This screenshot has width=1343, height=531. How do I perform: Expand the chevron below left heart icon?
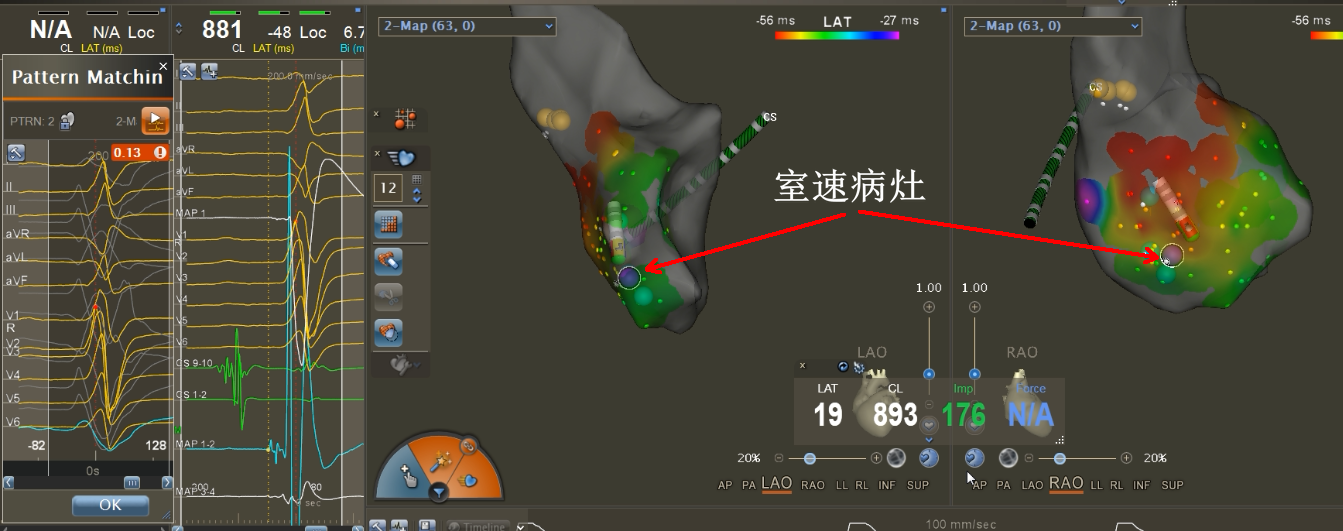pyautogui.click(x=929, y=440)
